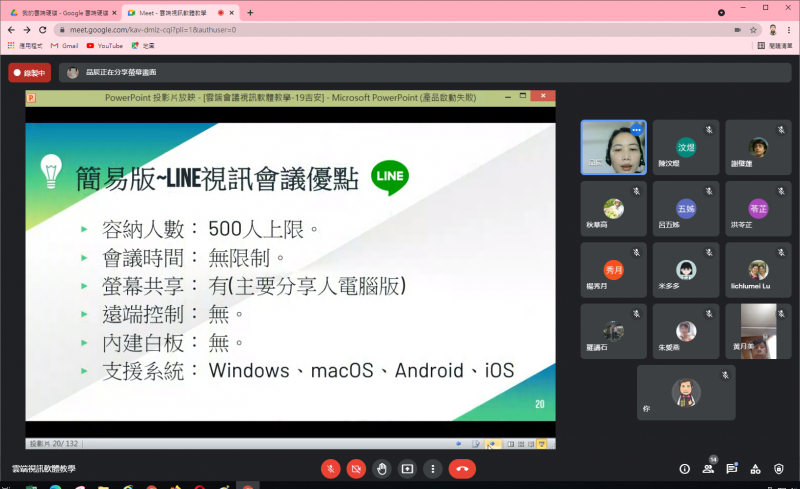The image size is (800, 489).
Task: Click slide counter 投影片 20/132
Action: (54, 444)
